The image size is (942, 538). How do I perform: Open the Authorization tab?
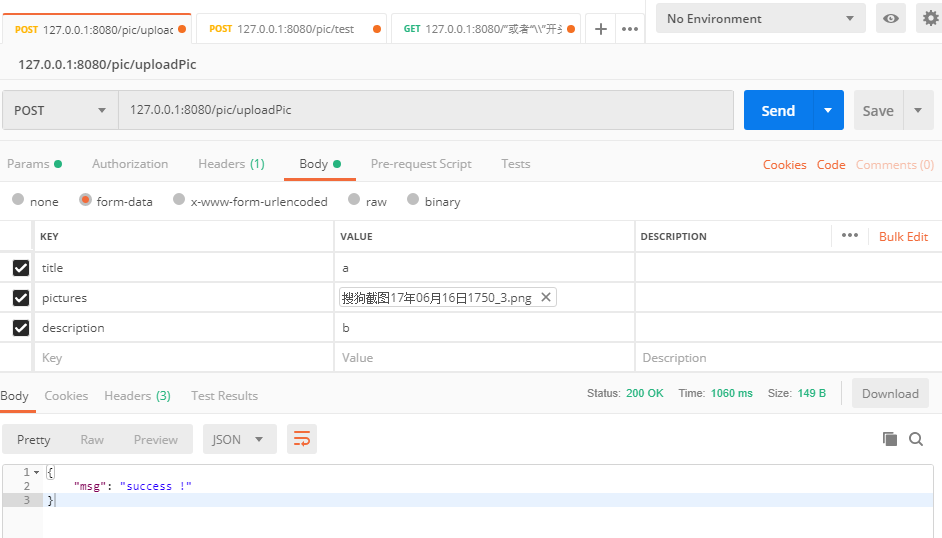click(x=130, y=164)
